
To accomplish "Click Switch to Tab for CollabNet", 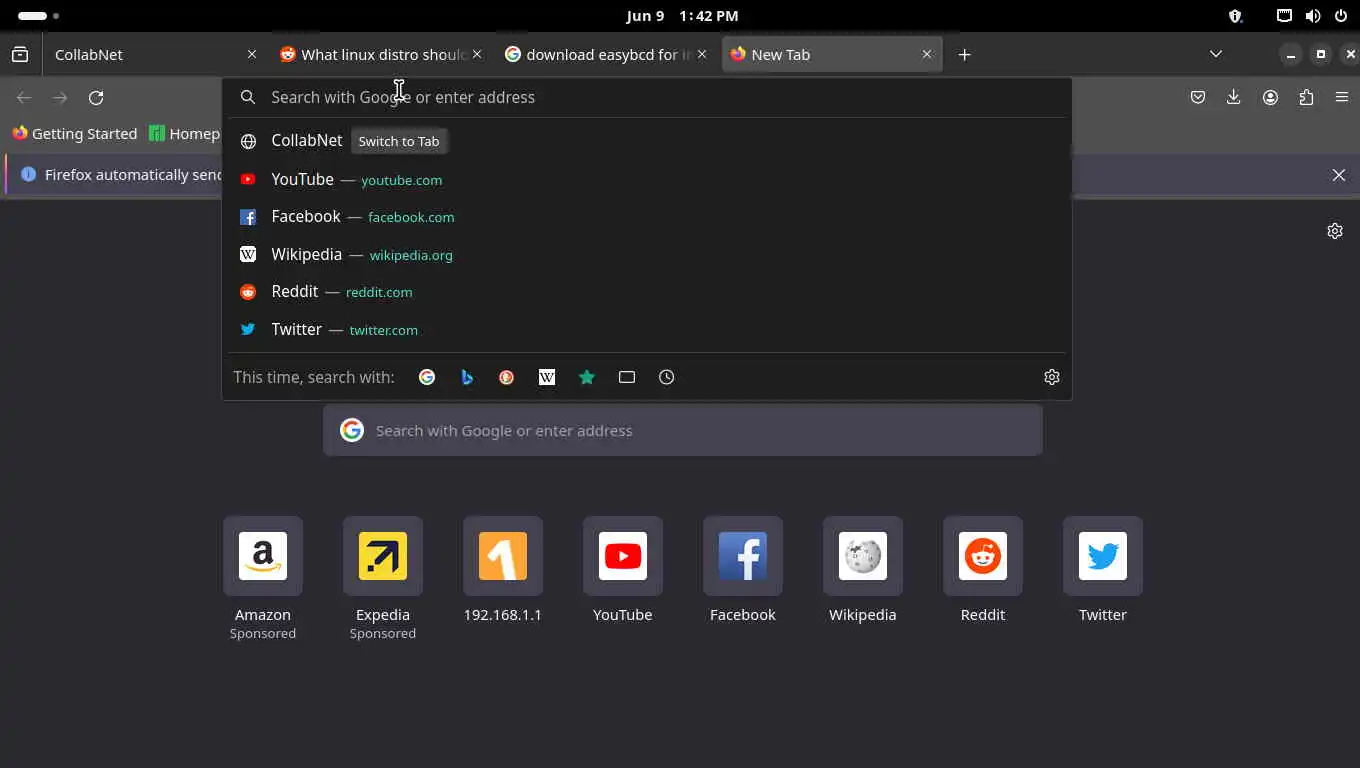I will coord(399,141).
